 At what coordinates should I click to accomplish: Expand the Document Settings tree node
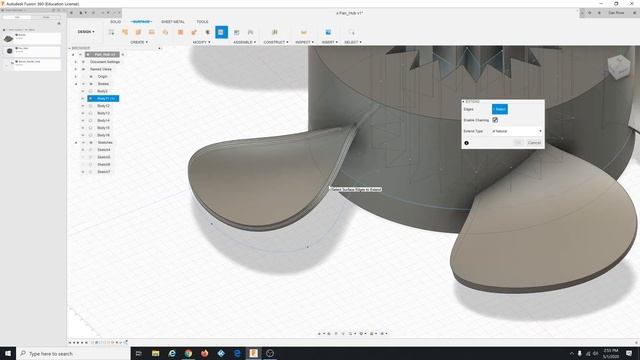[x=76, y=62]
